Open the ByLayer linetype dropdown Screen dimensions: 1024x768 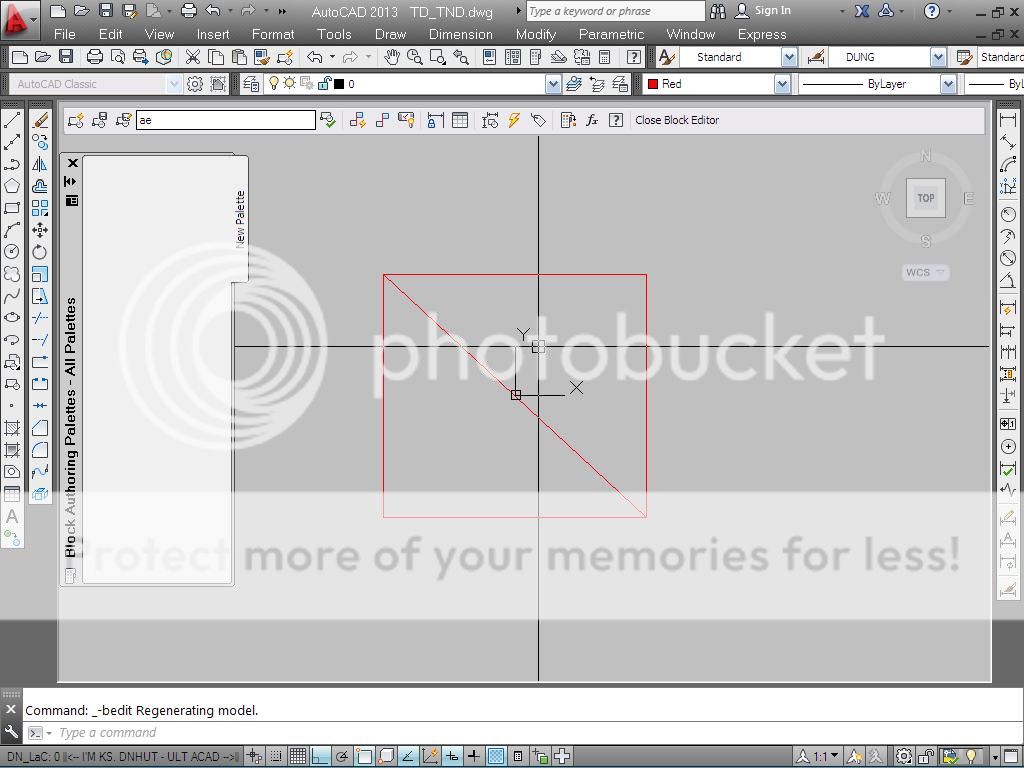(x=948, y=84)
